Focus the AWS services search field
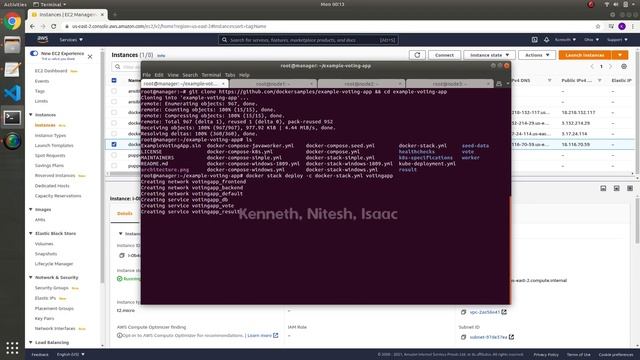 click(x=308, y=40)
